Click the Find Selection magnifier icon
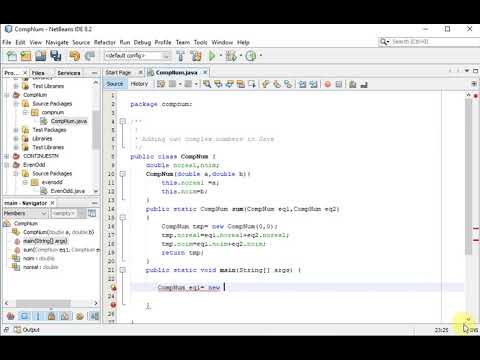Screen dimensions: 480x360 [x=207, y=84]
